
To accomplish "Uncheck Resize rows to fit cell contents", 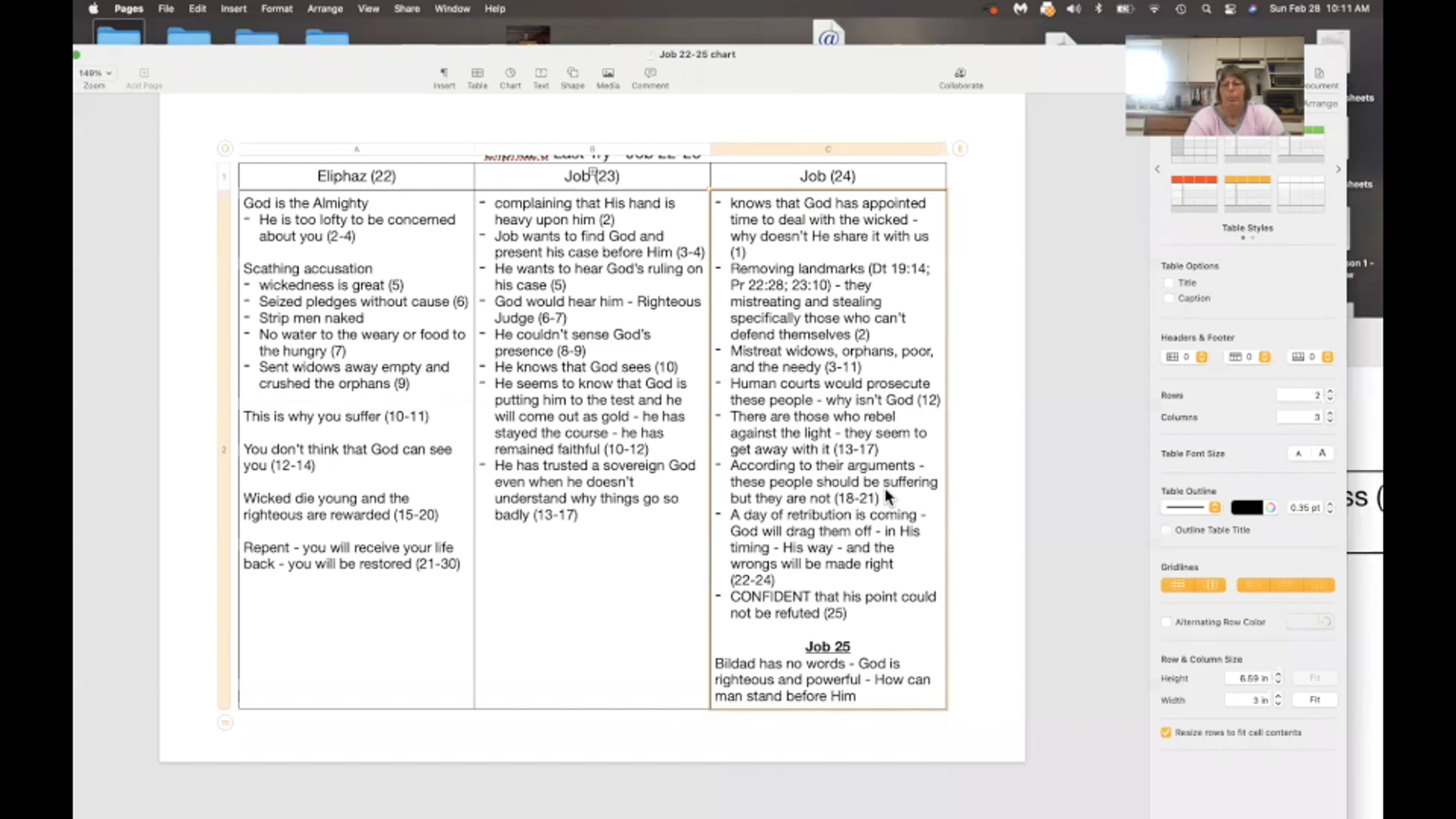I will [x=1166, y=732].
